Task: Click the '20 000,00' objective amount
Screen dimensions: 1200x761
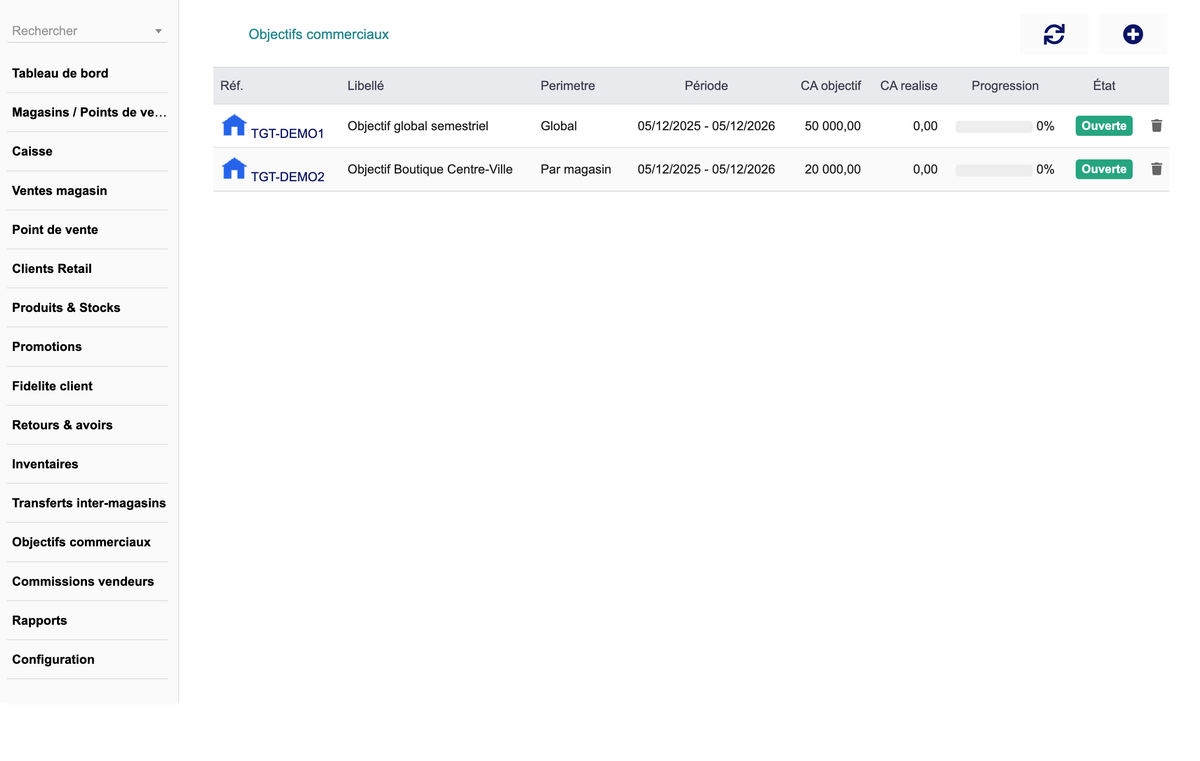Action: (x=833, y=169)
